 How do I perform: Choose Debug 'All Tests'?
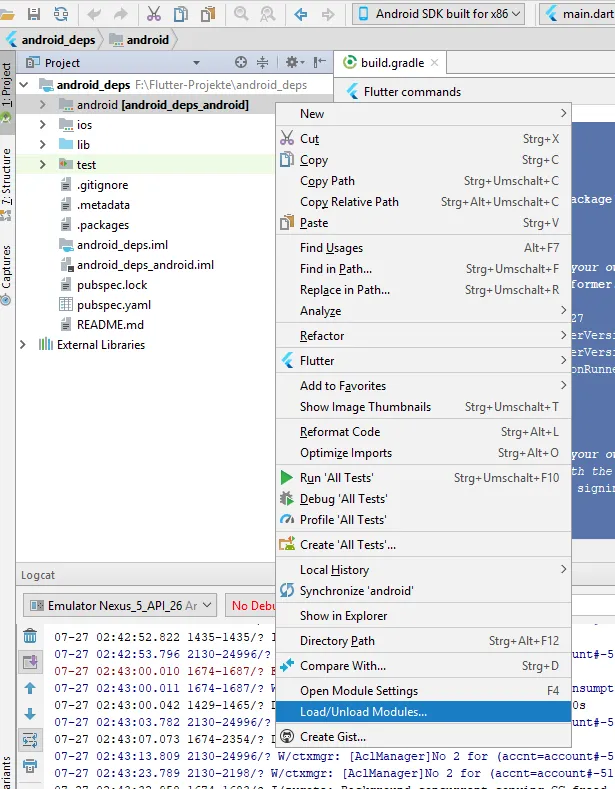point(423,499)
